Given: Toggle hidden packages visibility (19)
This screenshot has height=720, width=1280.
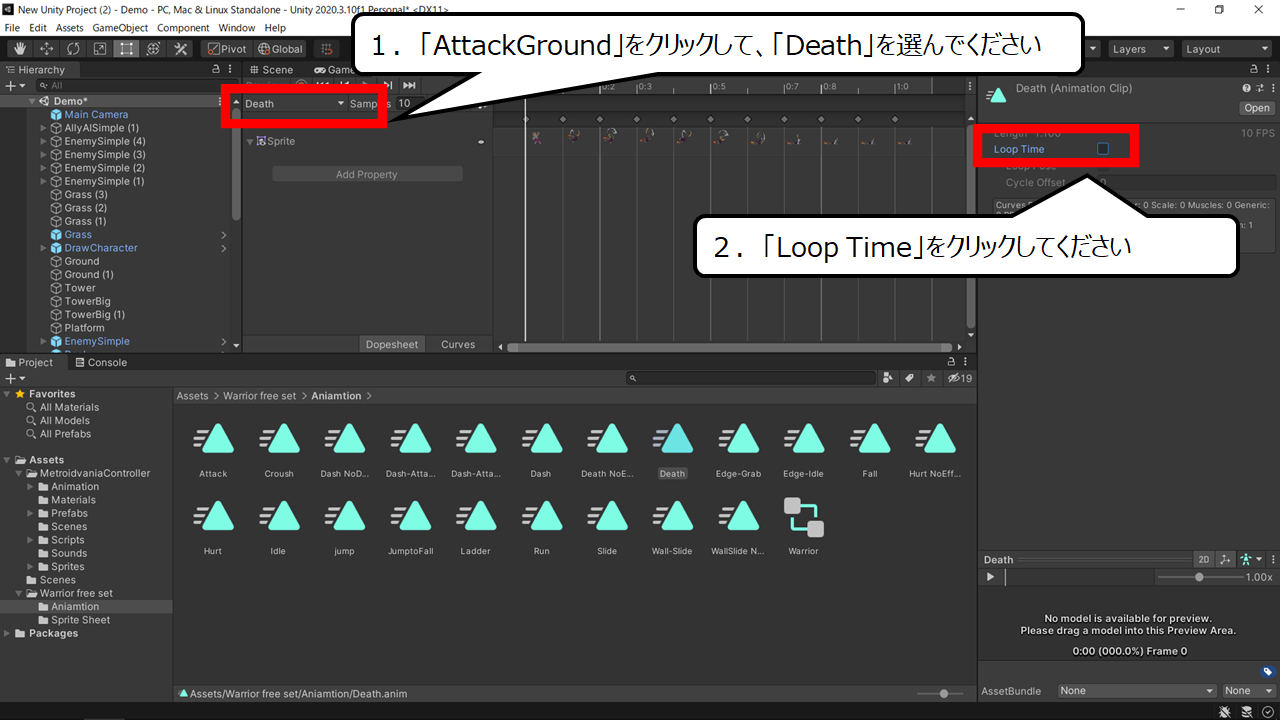Looking at the screenshot, I should [960, 378].
